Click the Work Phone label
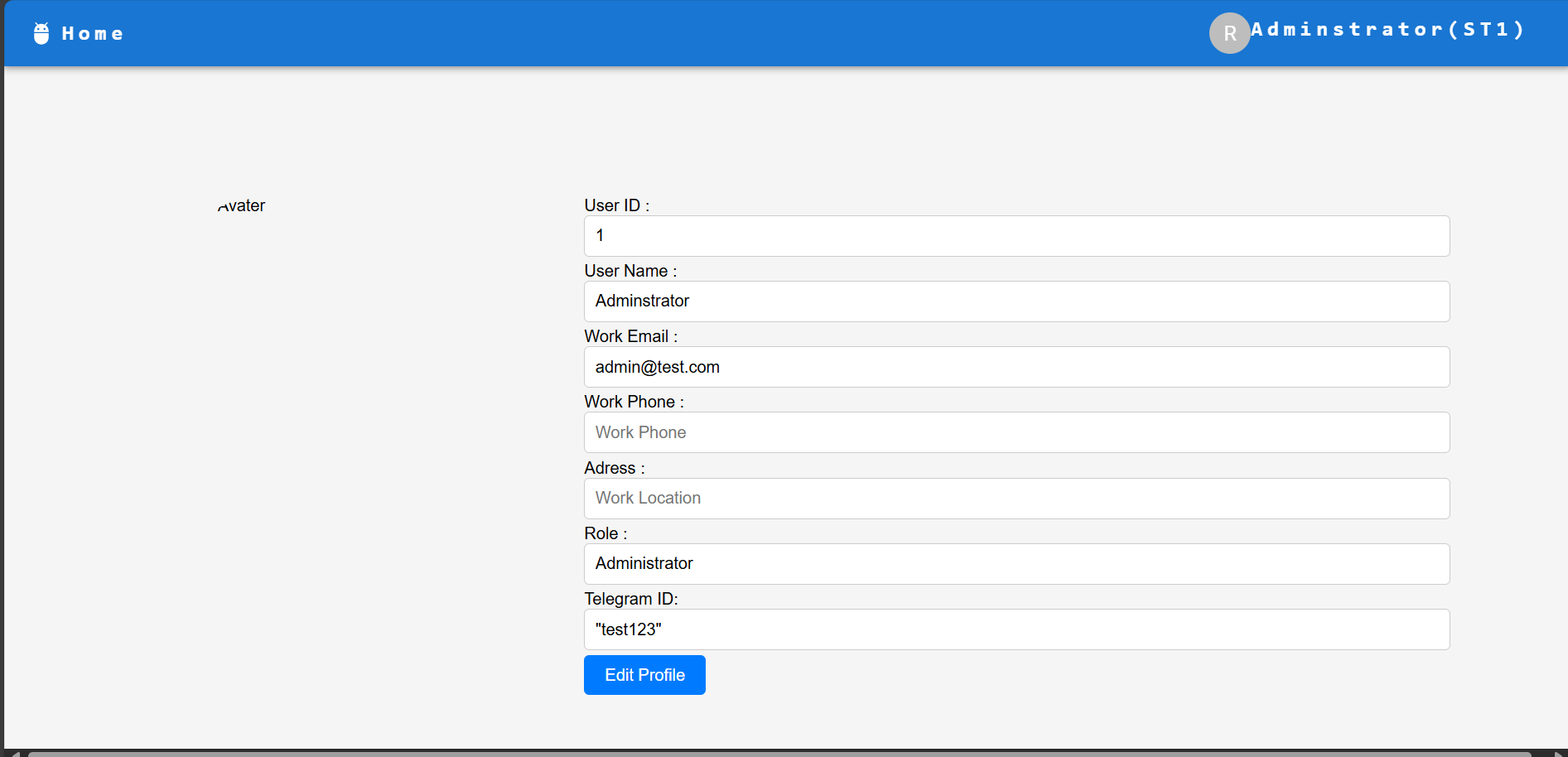The width and height of the screenshot is (1568, 757). (x=634, y=402)
